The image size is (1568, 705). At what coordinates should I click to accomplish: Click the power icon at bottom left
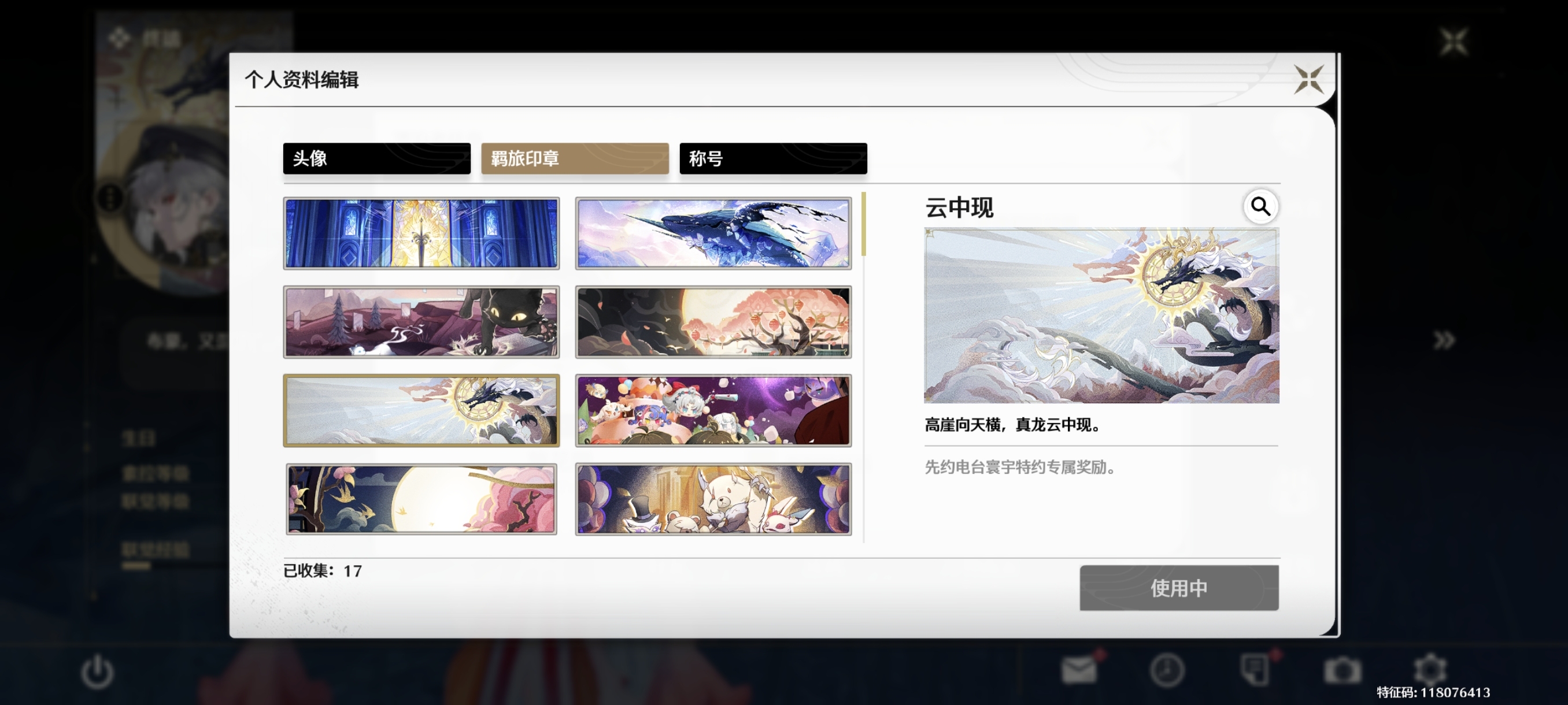[x=97, y=671]
